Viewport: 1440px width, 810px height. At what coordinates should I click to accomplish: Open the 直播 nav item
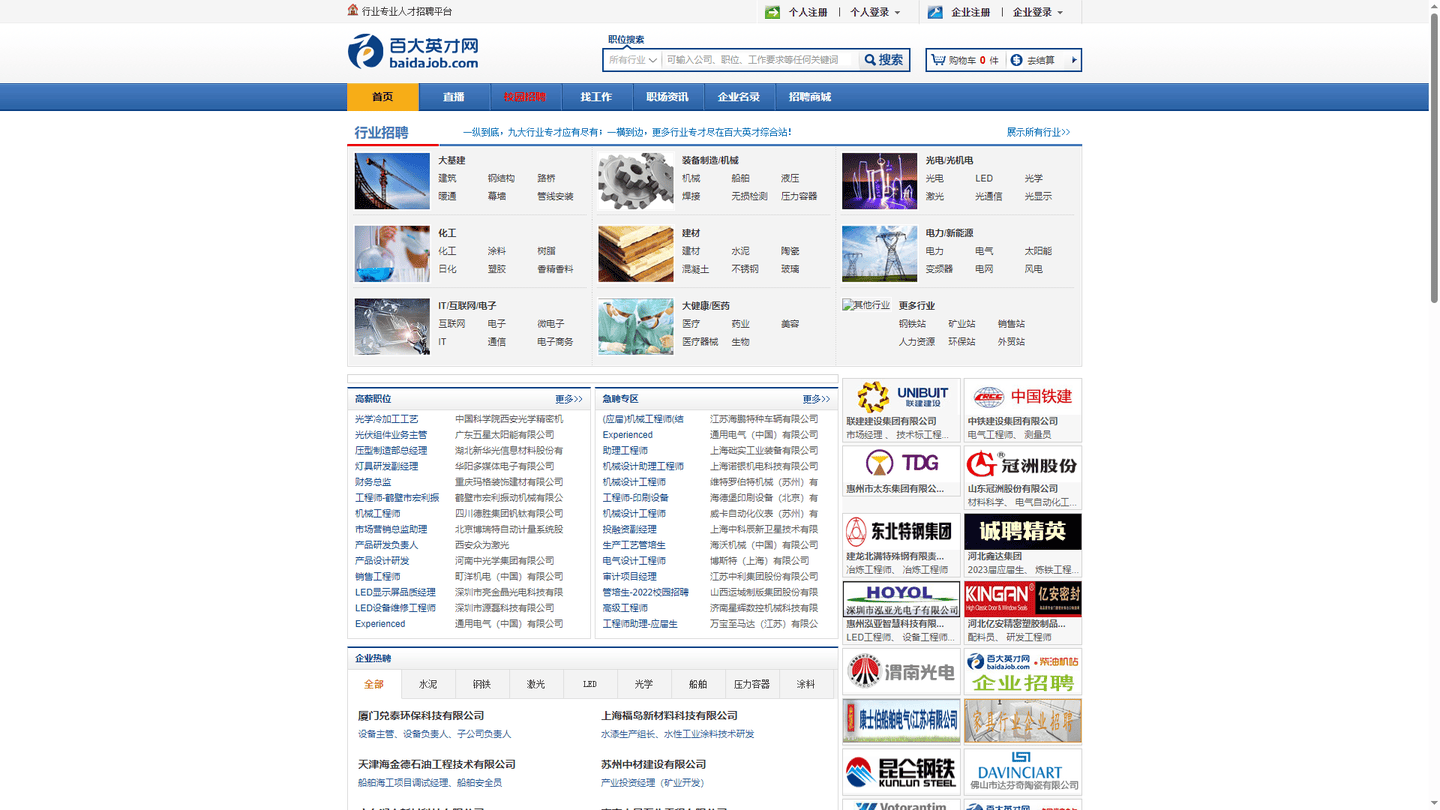[454, 97]
